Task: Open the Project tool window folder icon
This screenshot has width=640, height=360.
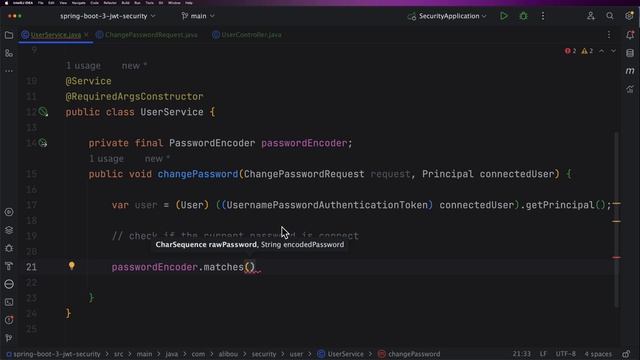Action: point(9,35)
